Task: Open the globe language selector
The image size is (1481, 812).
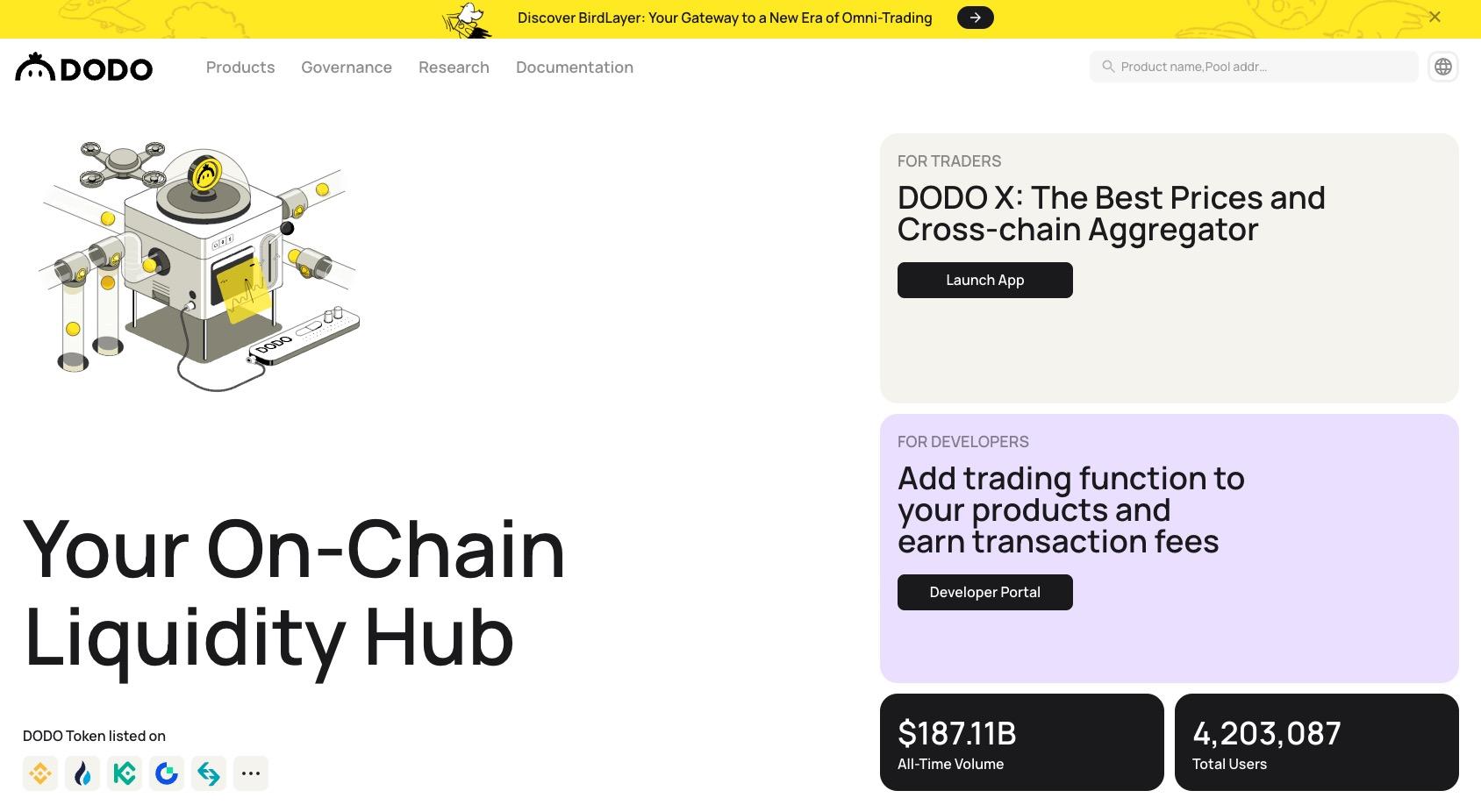Action: [x=1442, y=67]
